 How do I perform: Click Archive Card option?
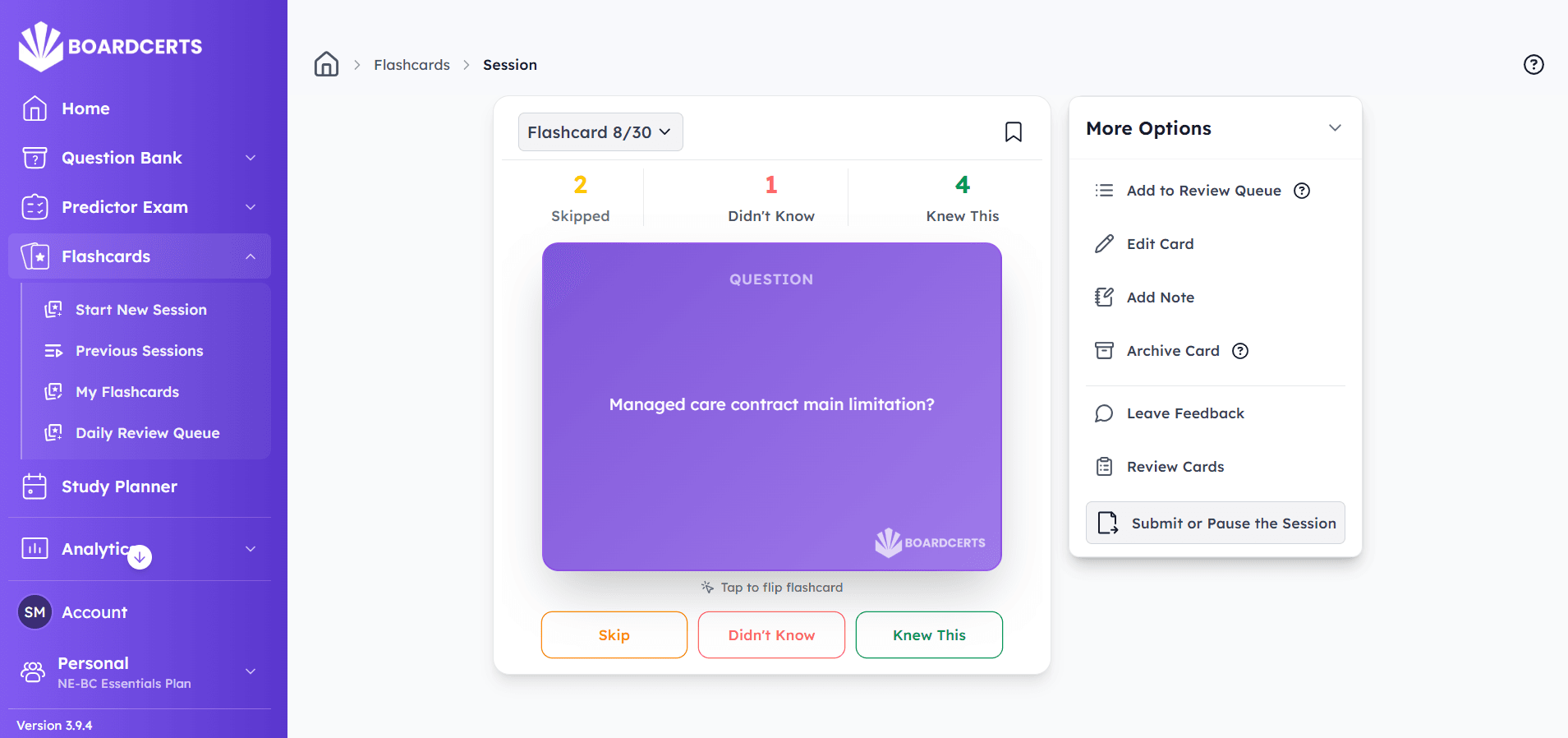point(1173,351)
